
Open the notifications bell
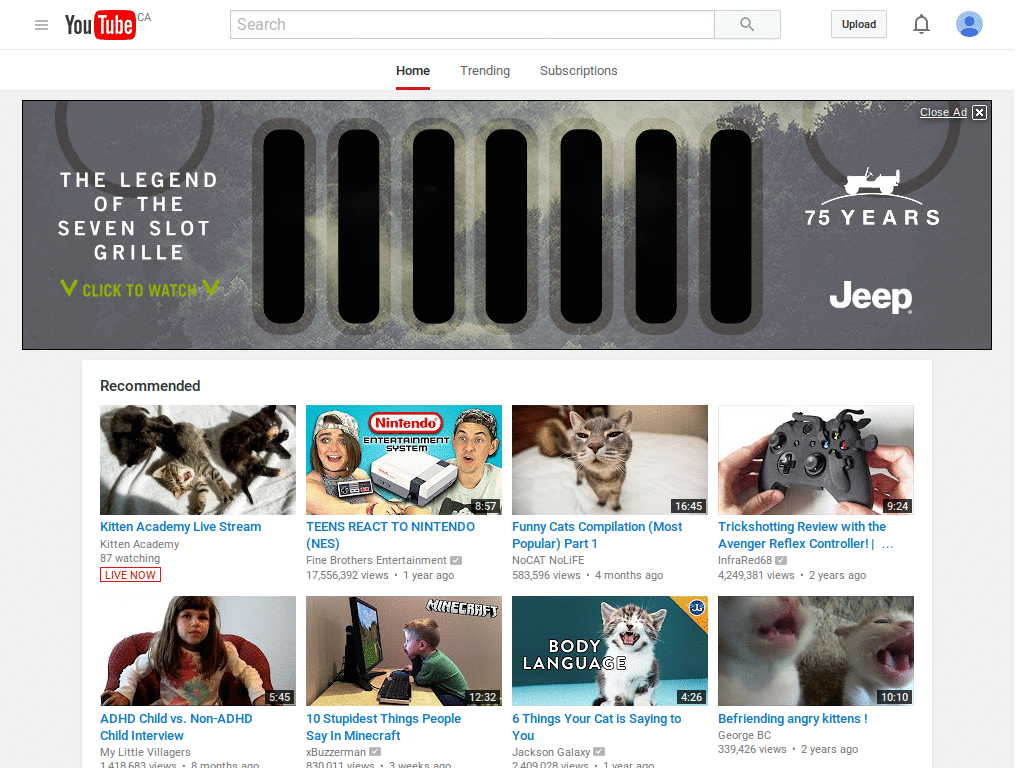click(921, 25)
